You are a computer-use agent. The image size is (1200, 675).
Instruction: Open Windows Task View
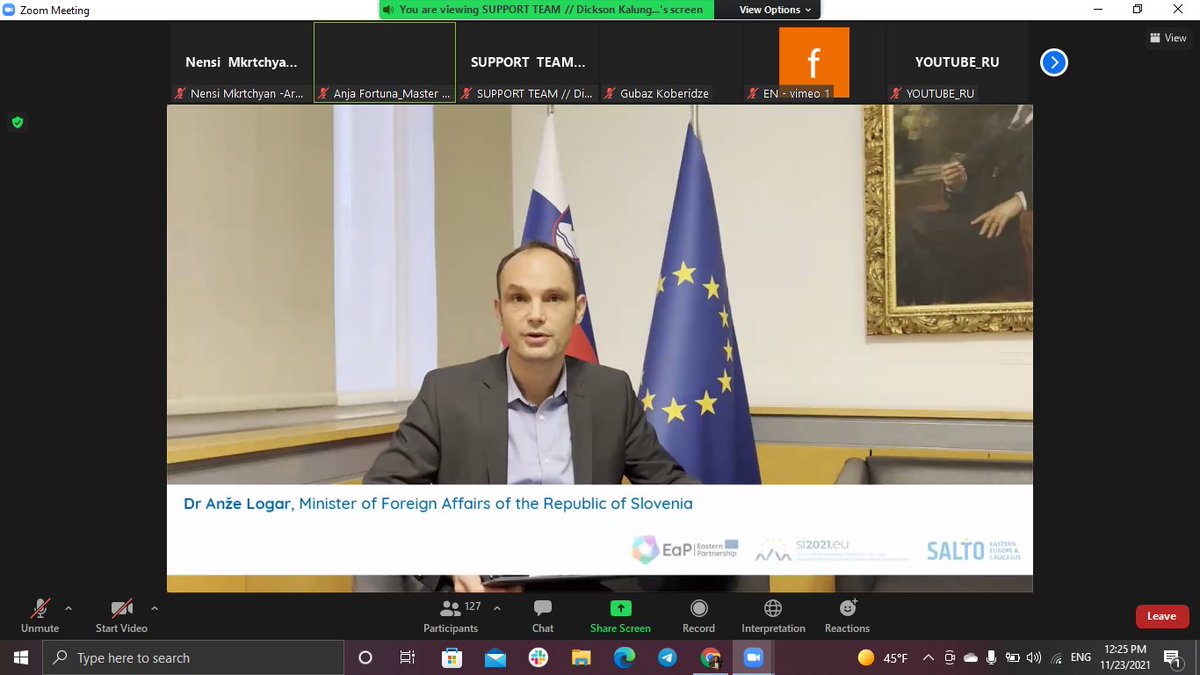click(408, 658)
